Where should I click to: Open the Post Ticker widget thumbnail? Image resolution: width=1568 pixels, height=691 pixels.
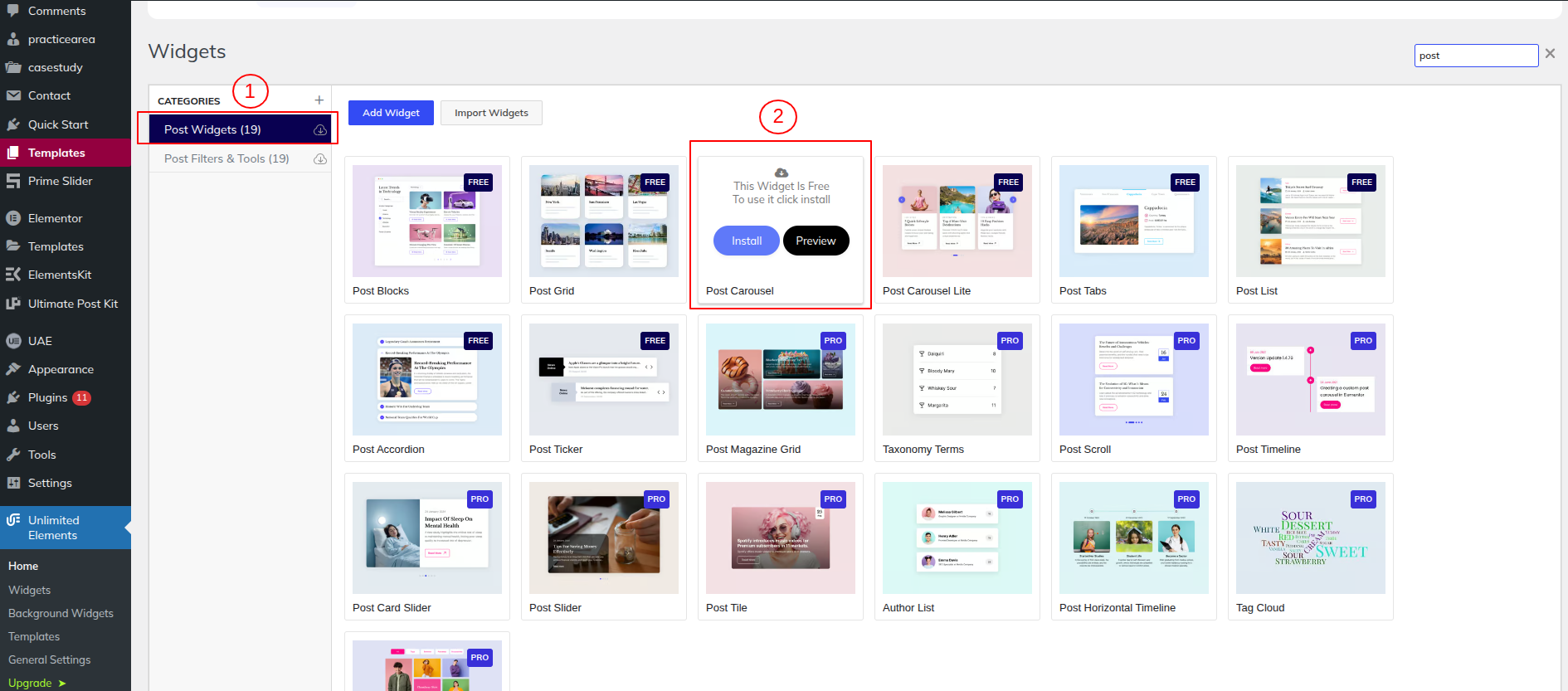[604, 379]
